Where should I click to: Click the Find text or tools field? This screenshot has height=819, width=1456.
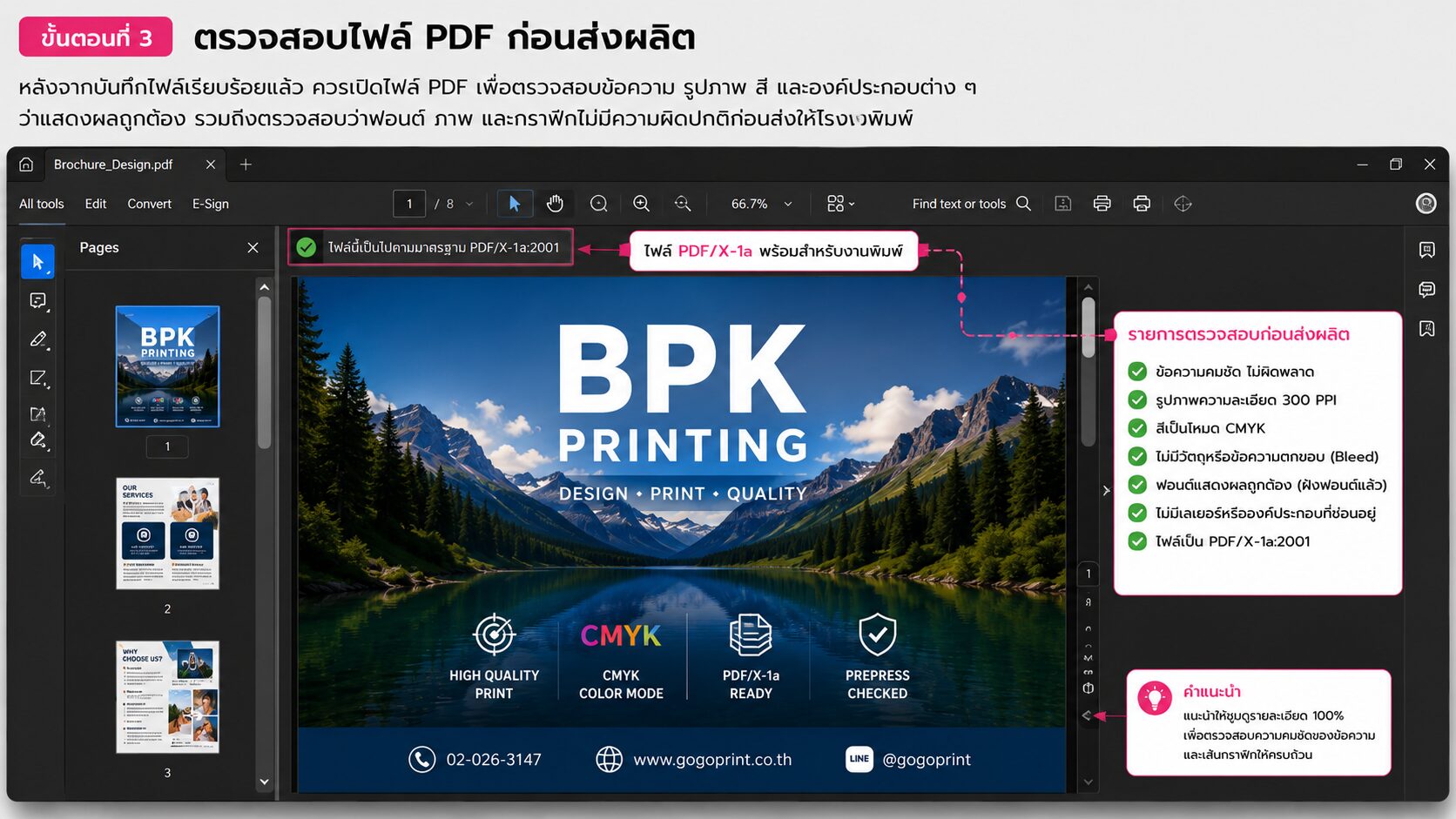960,204
